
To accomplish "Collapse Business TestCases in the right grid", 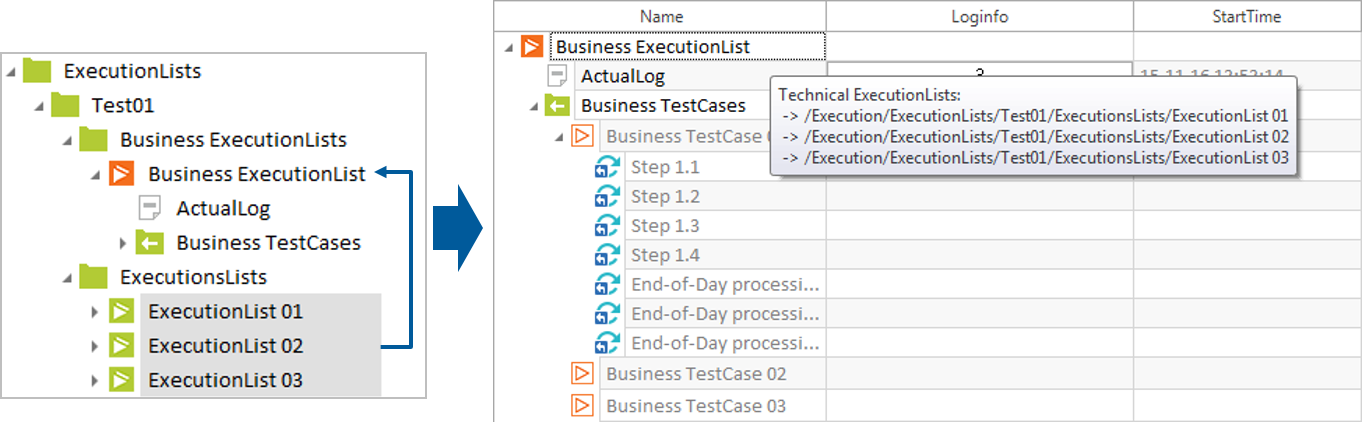I will click(532, 106).
